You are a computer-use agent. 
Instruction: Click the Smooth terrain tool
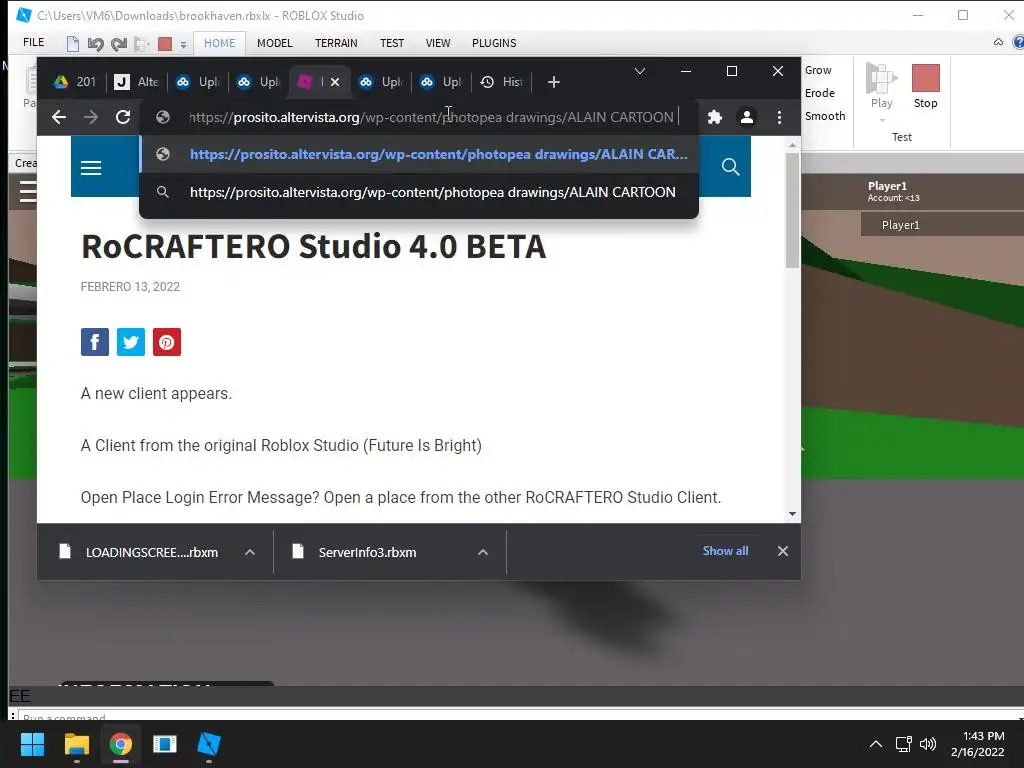tap(825, 116)
